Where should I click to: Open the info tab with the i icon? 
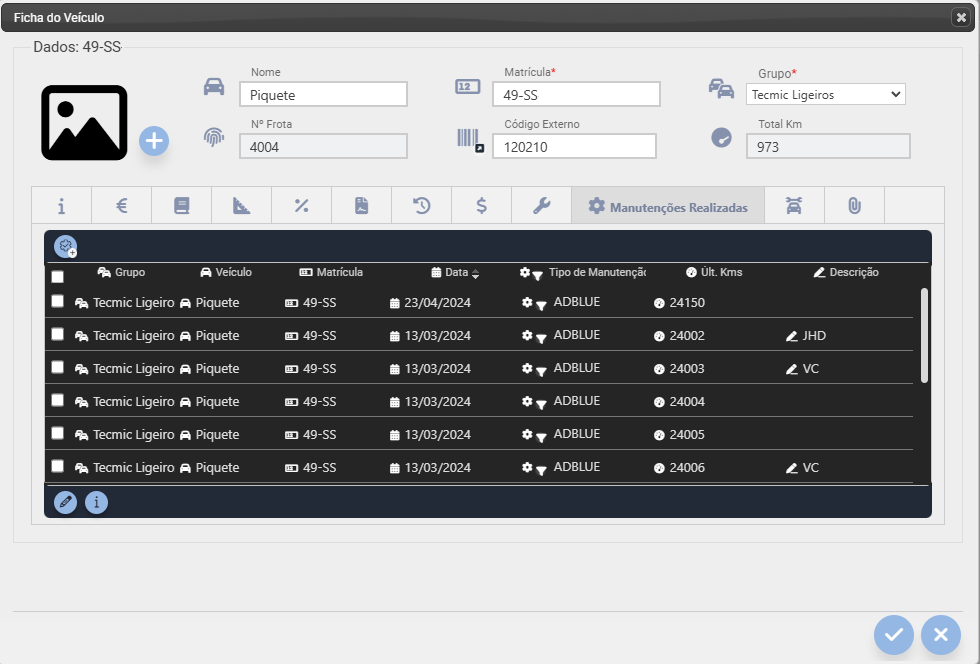tap(61, 205)
